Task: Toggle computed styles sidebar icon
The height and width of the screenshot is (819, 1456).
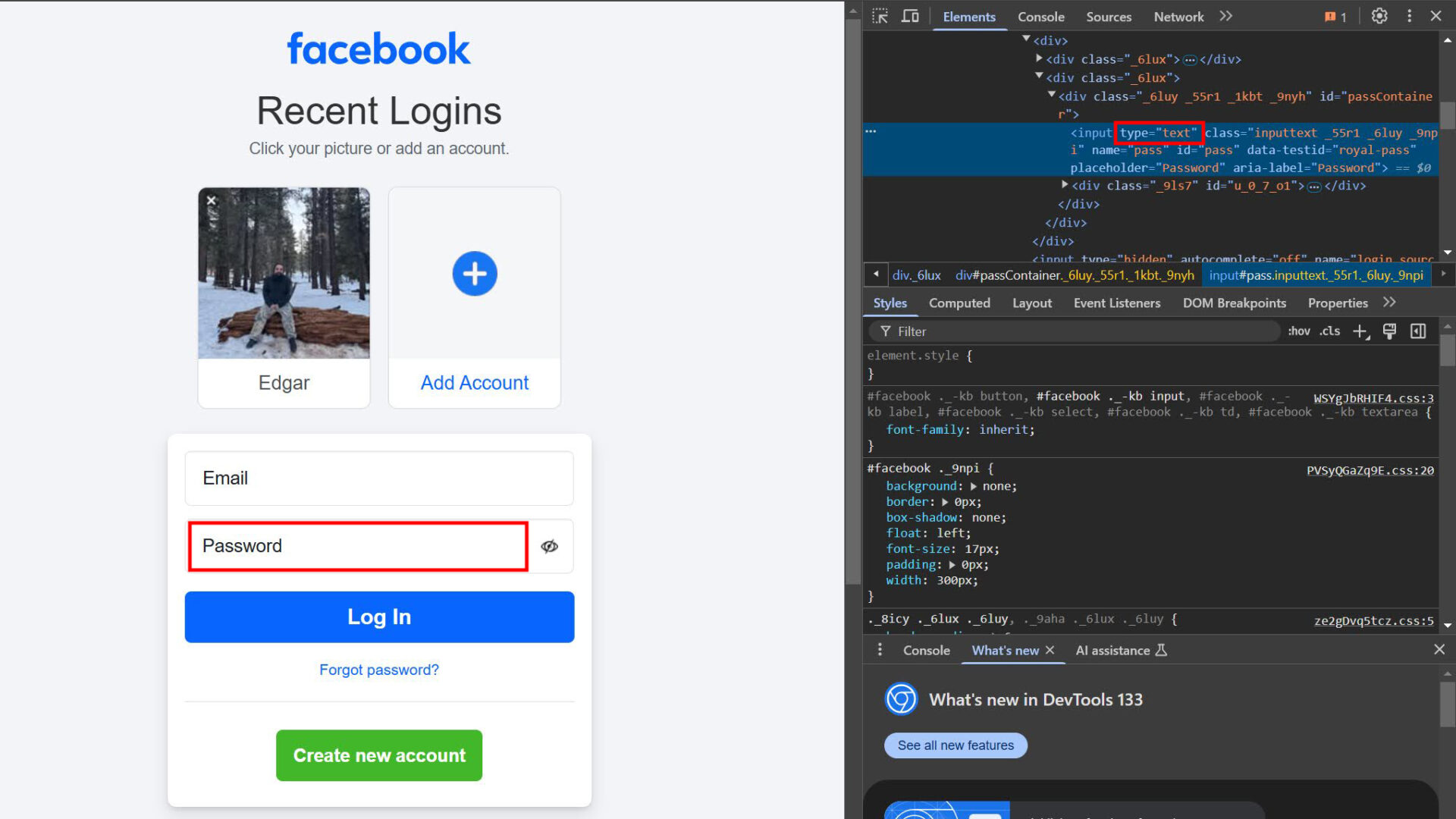Action: (x=1418, y=331)
